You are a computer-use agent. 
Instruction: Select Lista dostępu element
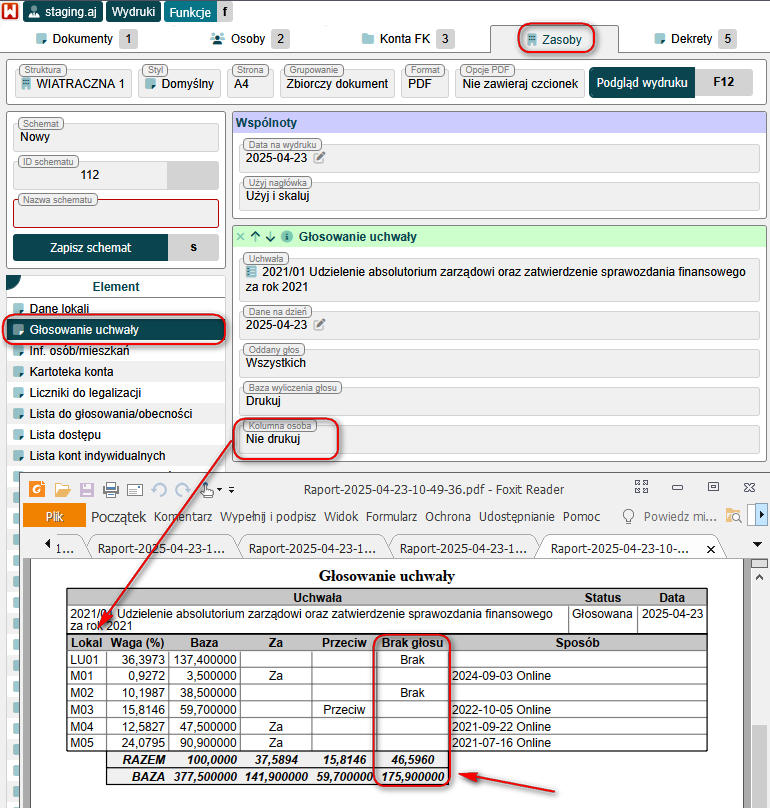point(116,435)
